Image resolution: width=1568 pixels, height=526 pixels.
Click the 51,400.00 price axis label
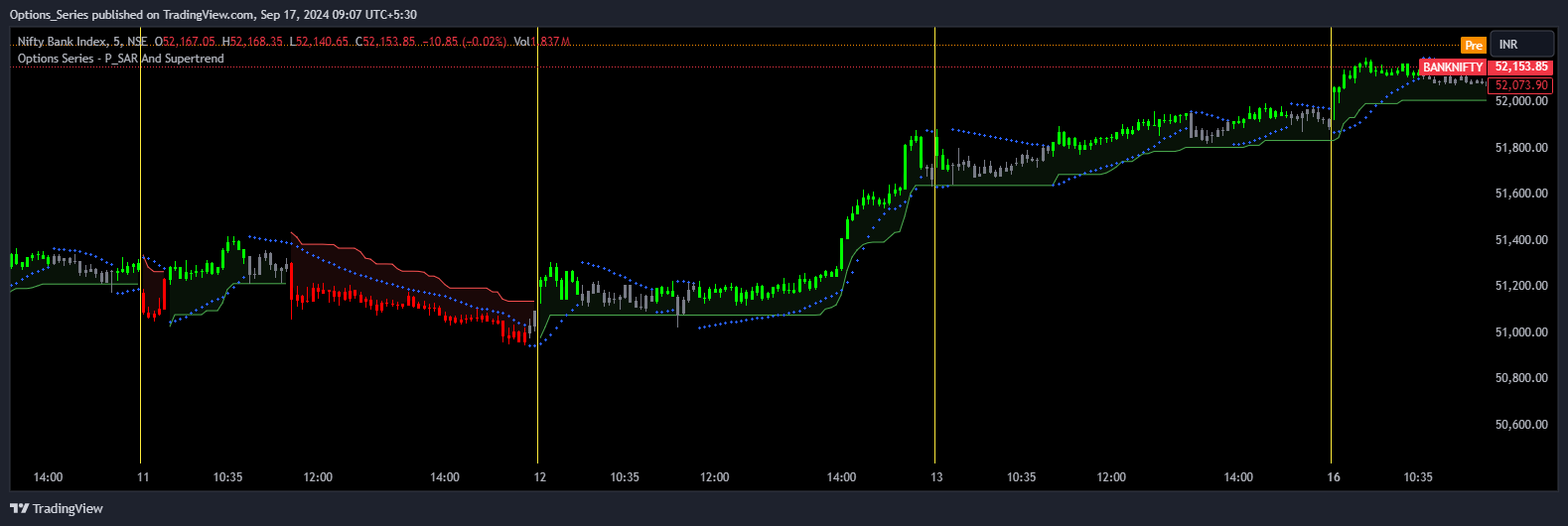click(1521, 239)
